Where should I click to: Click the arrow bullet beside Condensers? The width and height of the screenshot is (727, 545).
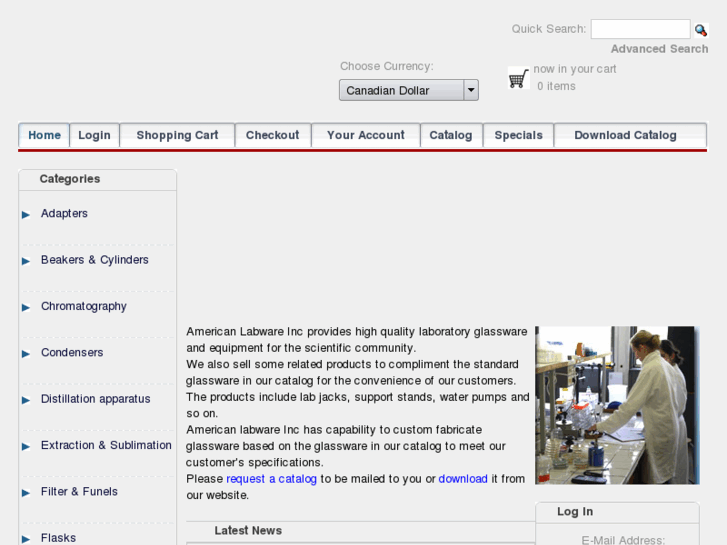26,353
